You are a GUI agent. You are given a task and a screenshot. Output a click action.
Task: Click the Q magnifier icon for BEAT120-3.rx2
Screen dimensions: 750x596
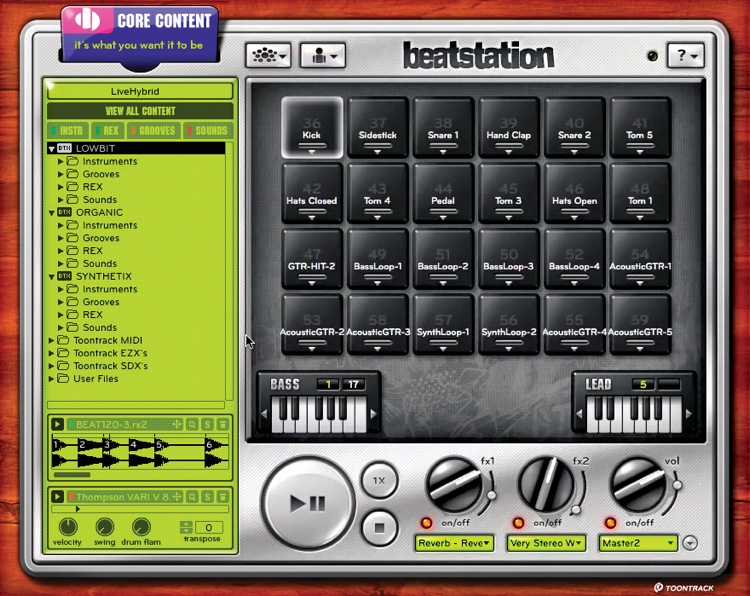click(x=192, y=424)
